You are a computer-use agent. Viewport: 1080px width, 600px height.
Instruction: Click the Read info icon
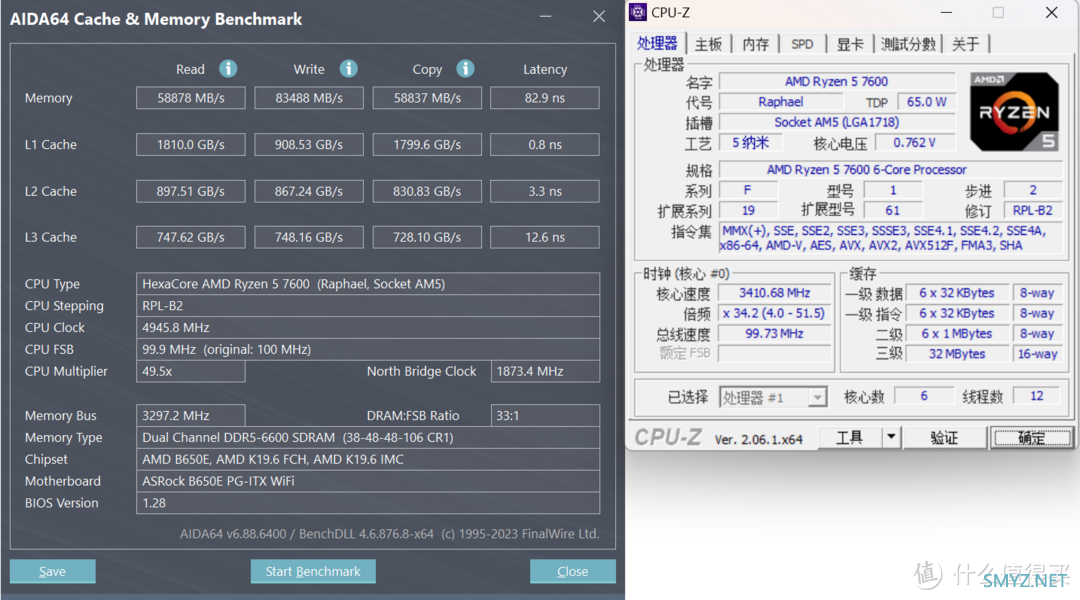(228, 69)
